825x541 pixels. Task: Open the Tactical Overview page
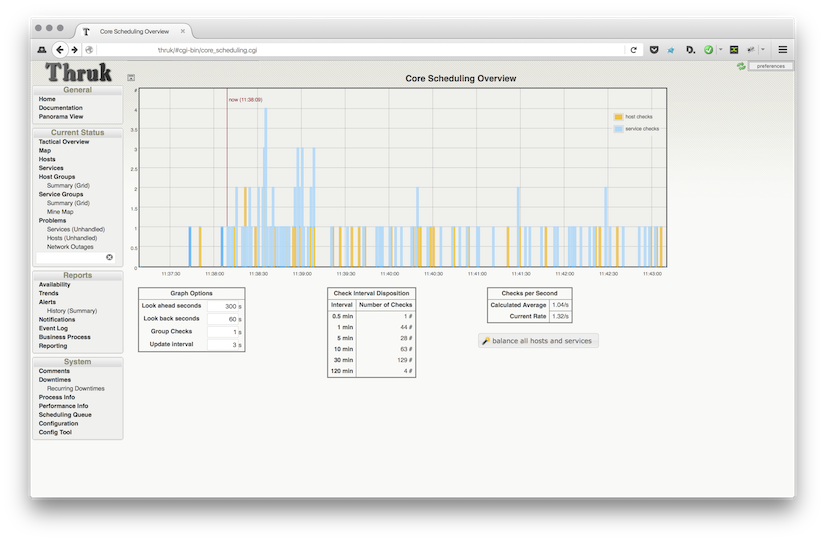pos(64,142)
